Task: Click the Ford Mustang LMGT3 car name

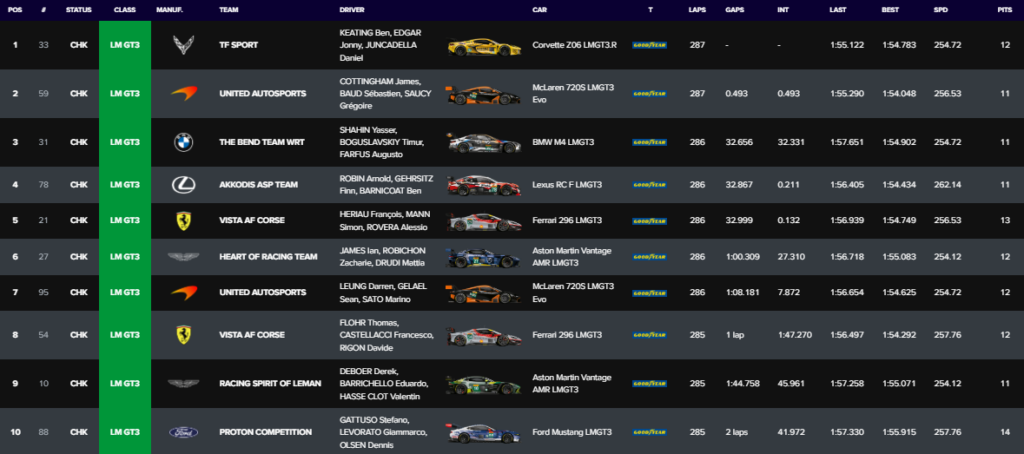Action: (572, 432)
